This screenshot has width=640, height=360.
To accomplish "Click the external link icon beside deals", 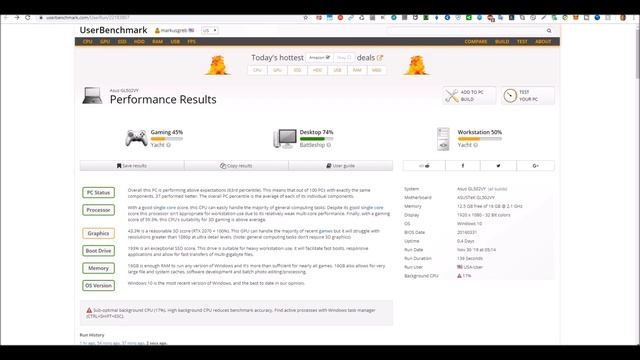I will click(x=380, y=58).
